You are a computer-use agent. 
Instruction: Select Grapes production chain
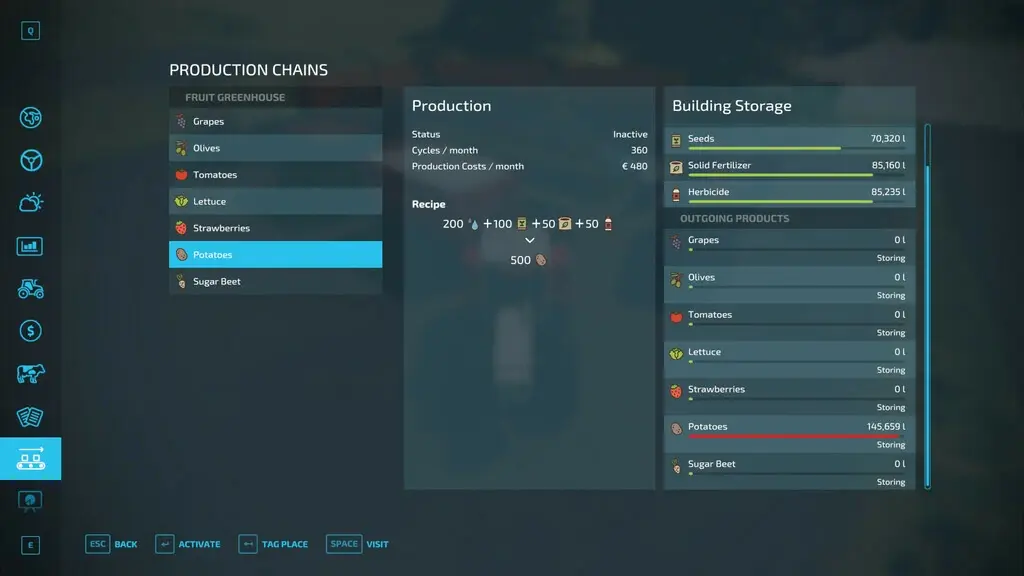click(276, 121)
